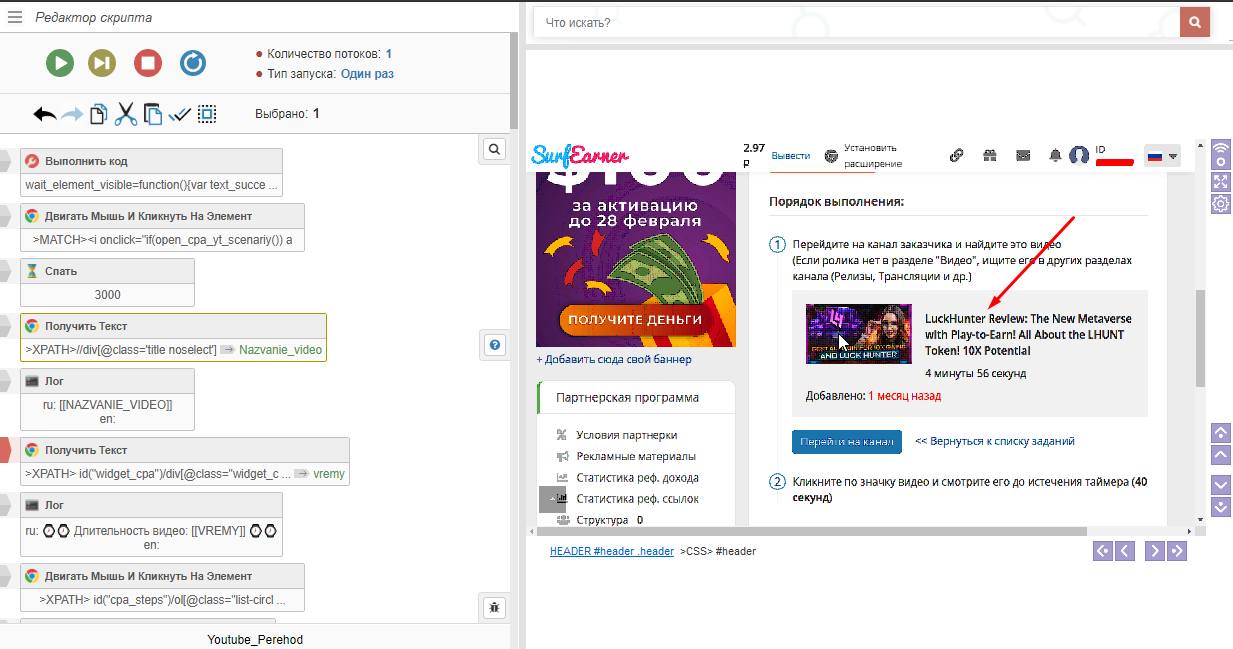Click the undo arrow icon
The width and height of the screenshot is (1233, 649).
tap(45, 114)
